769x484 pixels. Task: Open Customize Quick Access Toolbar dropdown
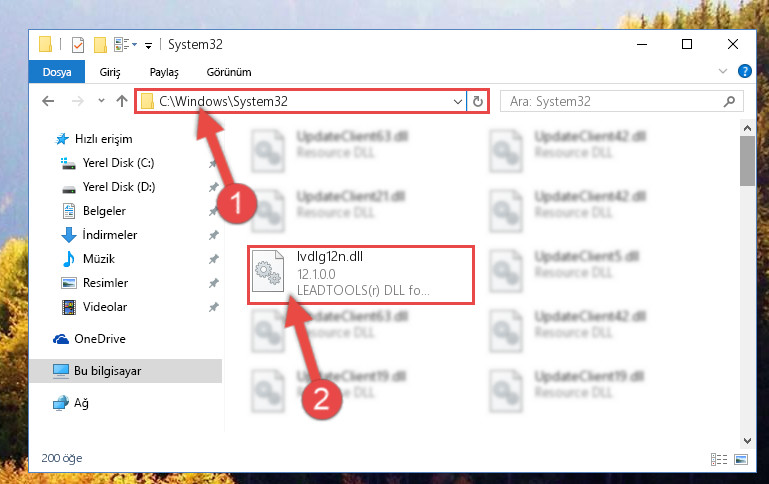coord(148,46)
